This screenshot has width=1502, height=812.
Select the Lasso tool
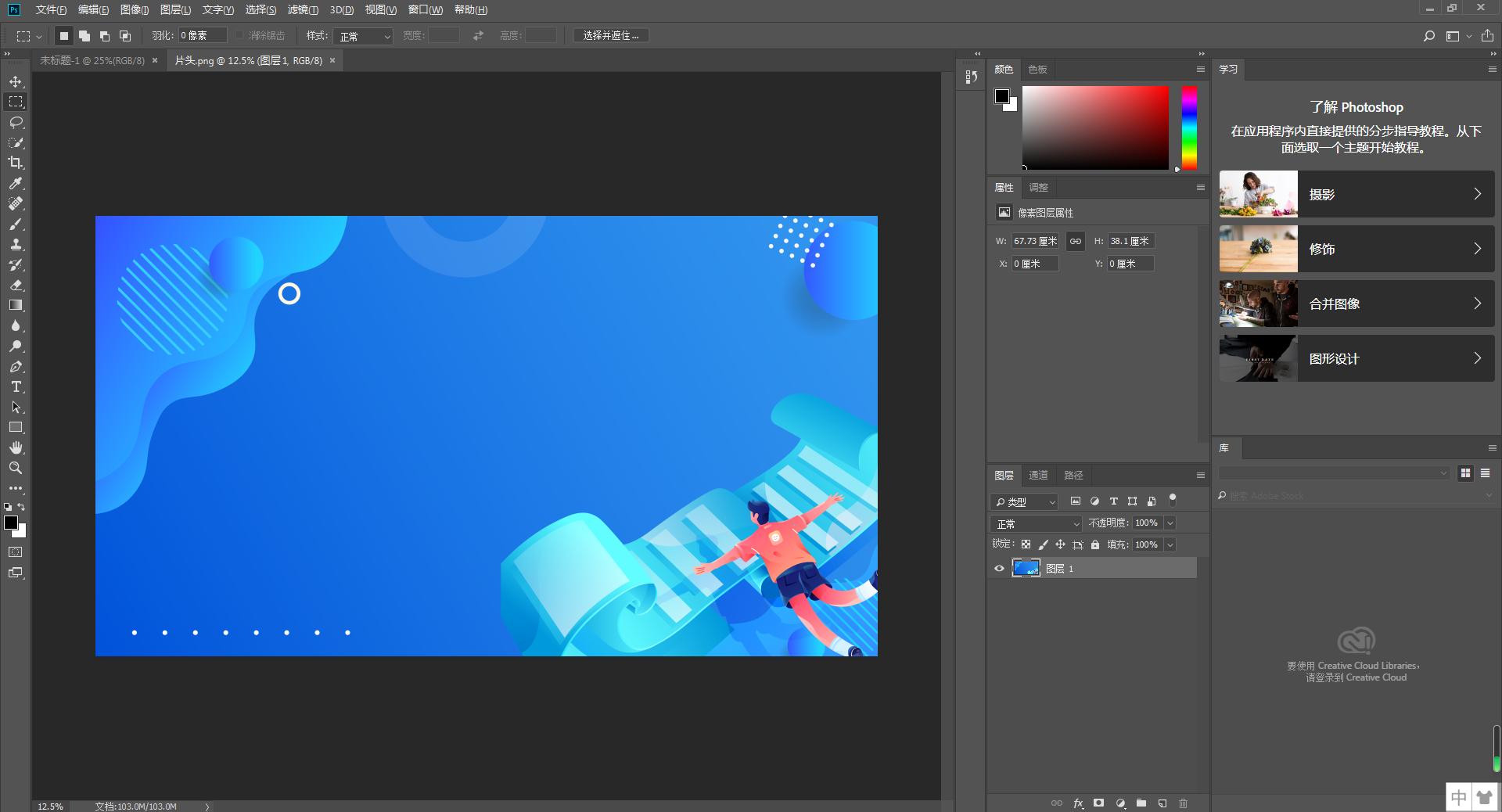(x=16, y=122)
